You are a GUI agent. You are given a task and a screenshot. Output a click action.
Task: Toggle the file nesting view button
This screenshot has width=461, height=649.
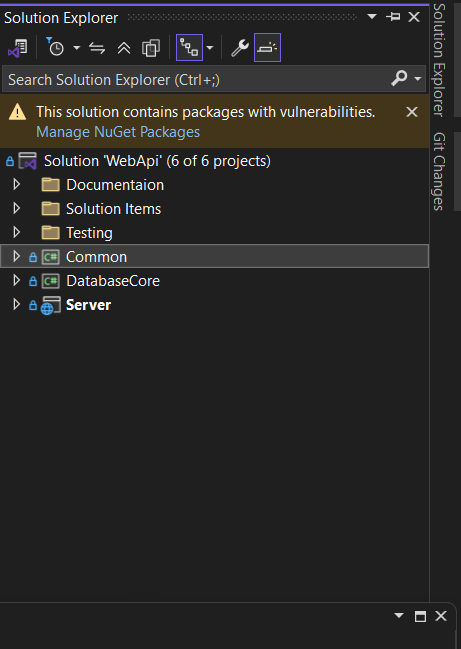click(x=189, y=48)
